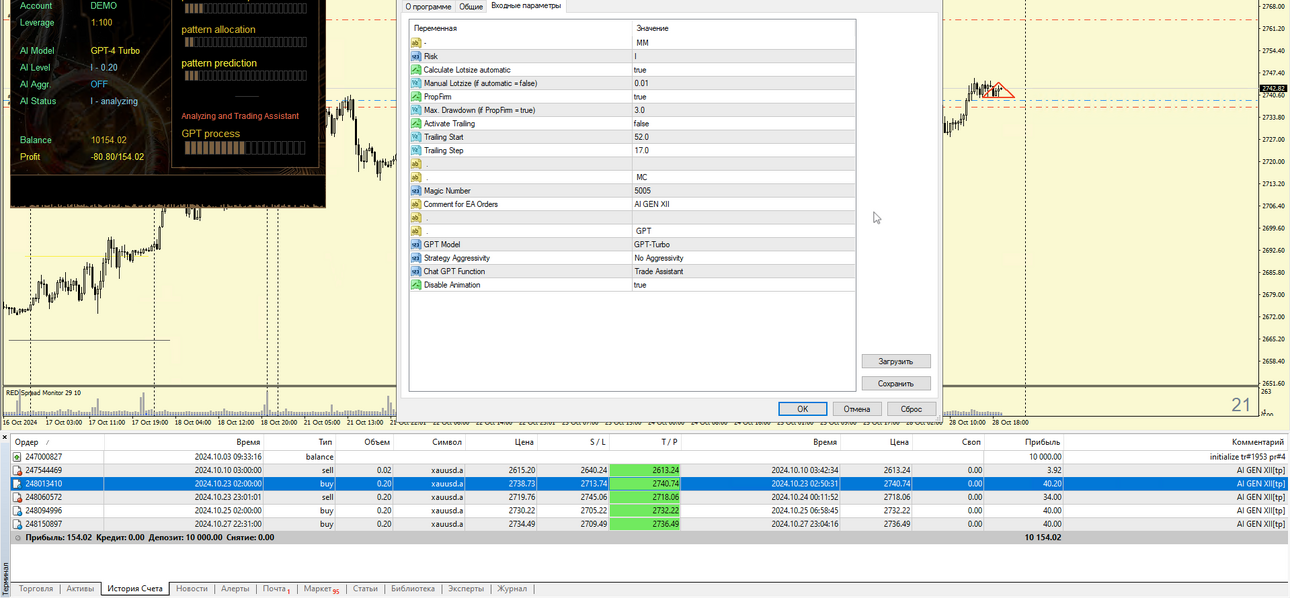The height and width of the screenshot is (598, 1290).
Task: Open the Журнал terminal tab
Action: (512, 589)
